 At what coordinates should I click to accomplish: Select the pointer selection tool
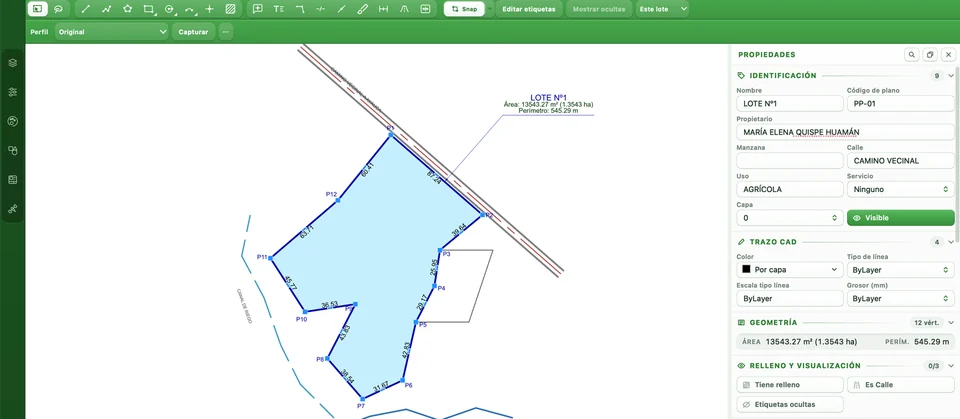click(x=38, y=9)
